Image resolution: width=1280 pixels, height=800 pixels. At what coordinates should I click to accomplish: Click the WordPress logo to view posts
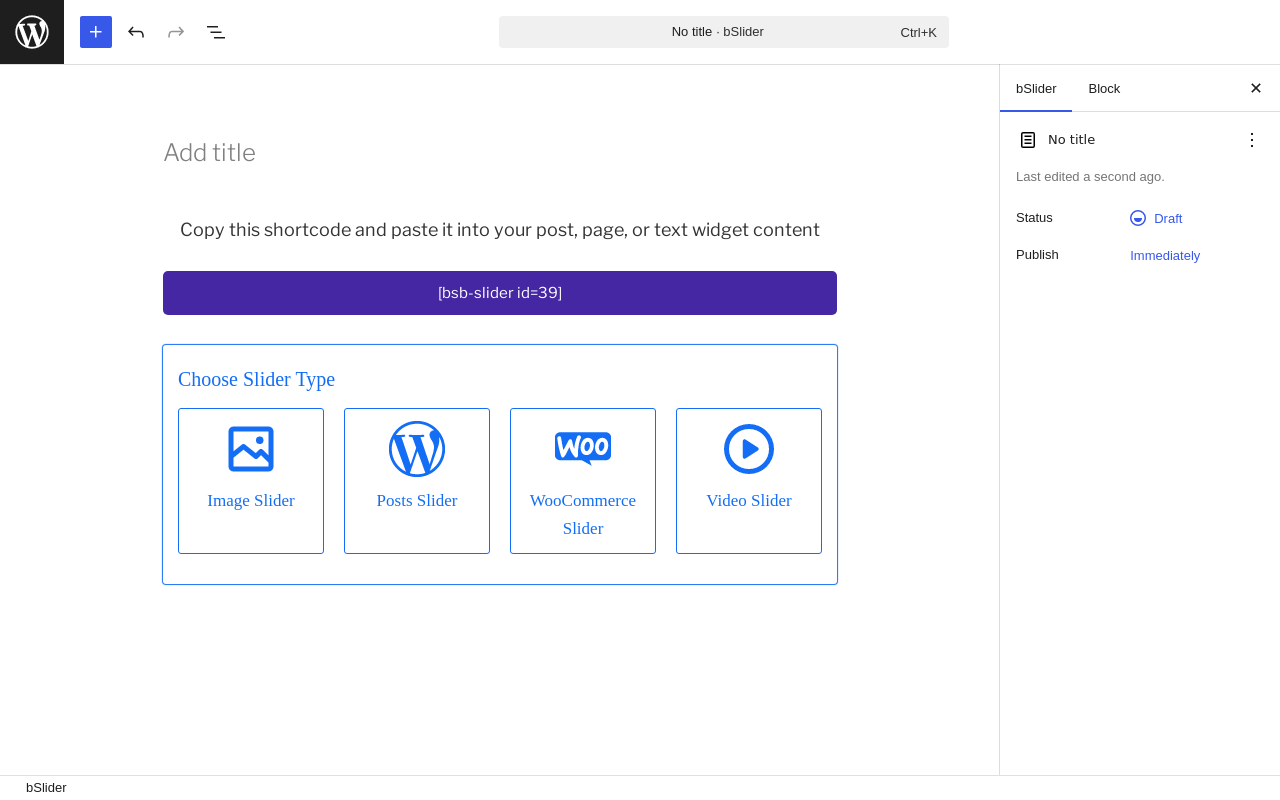tap(32, 32)
